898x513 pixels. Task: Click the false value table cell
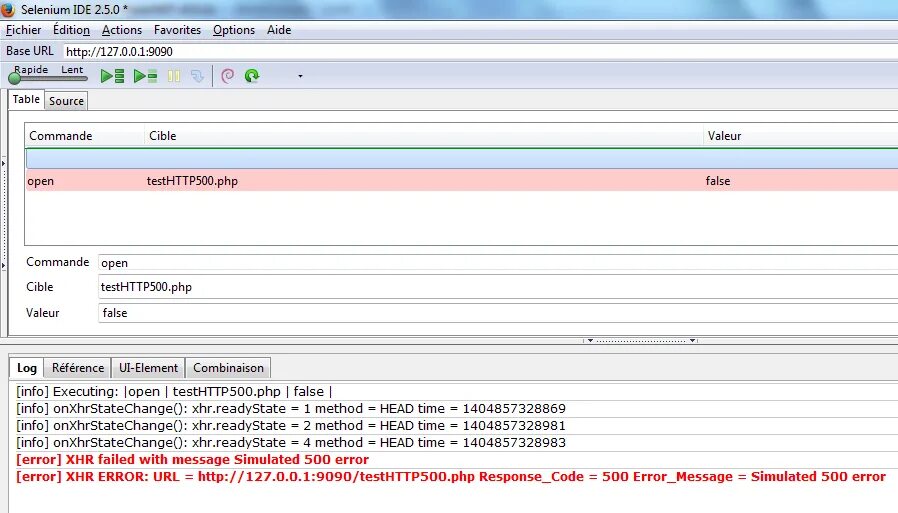[718, 181]
